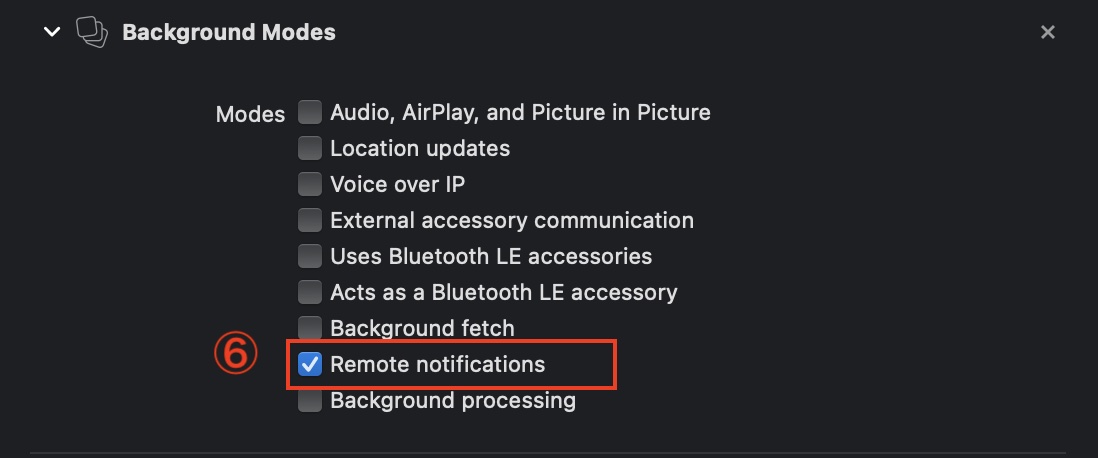The image size is (1098, 458).
Task: Click the Background fetch label text
Action: tap(422, 328)
